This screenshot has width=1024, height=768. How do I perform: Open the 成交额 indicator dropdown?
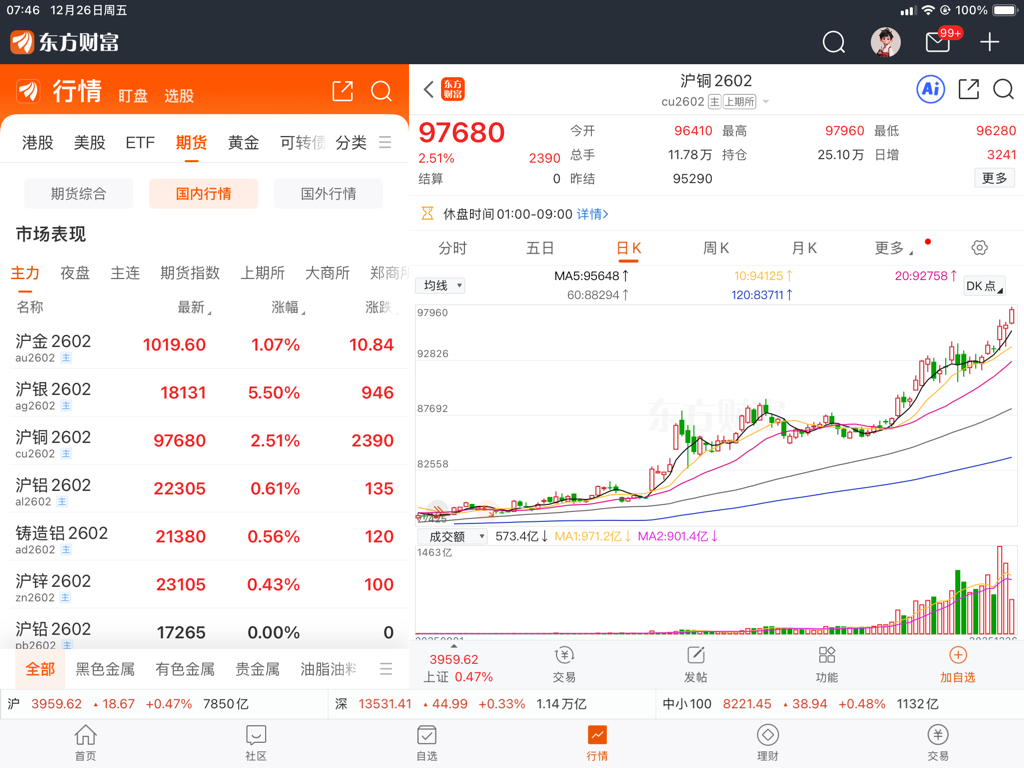tap(452, 536)
